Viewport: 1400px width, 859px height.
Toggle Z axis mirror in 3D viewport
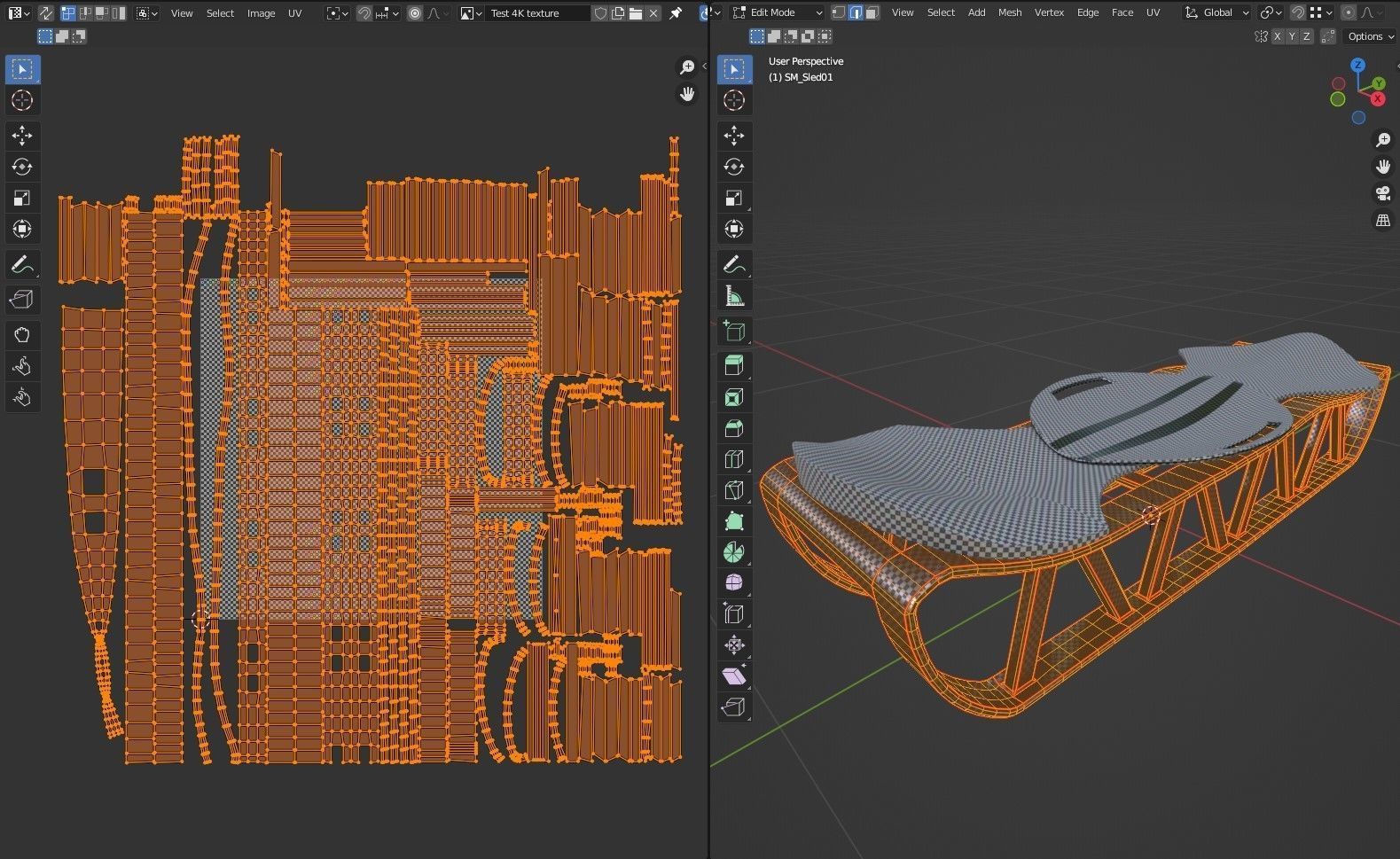pos(1307,36)
